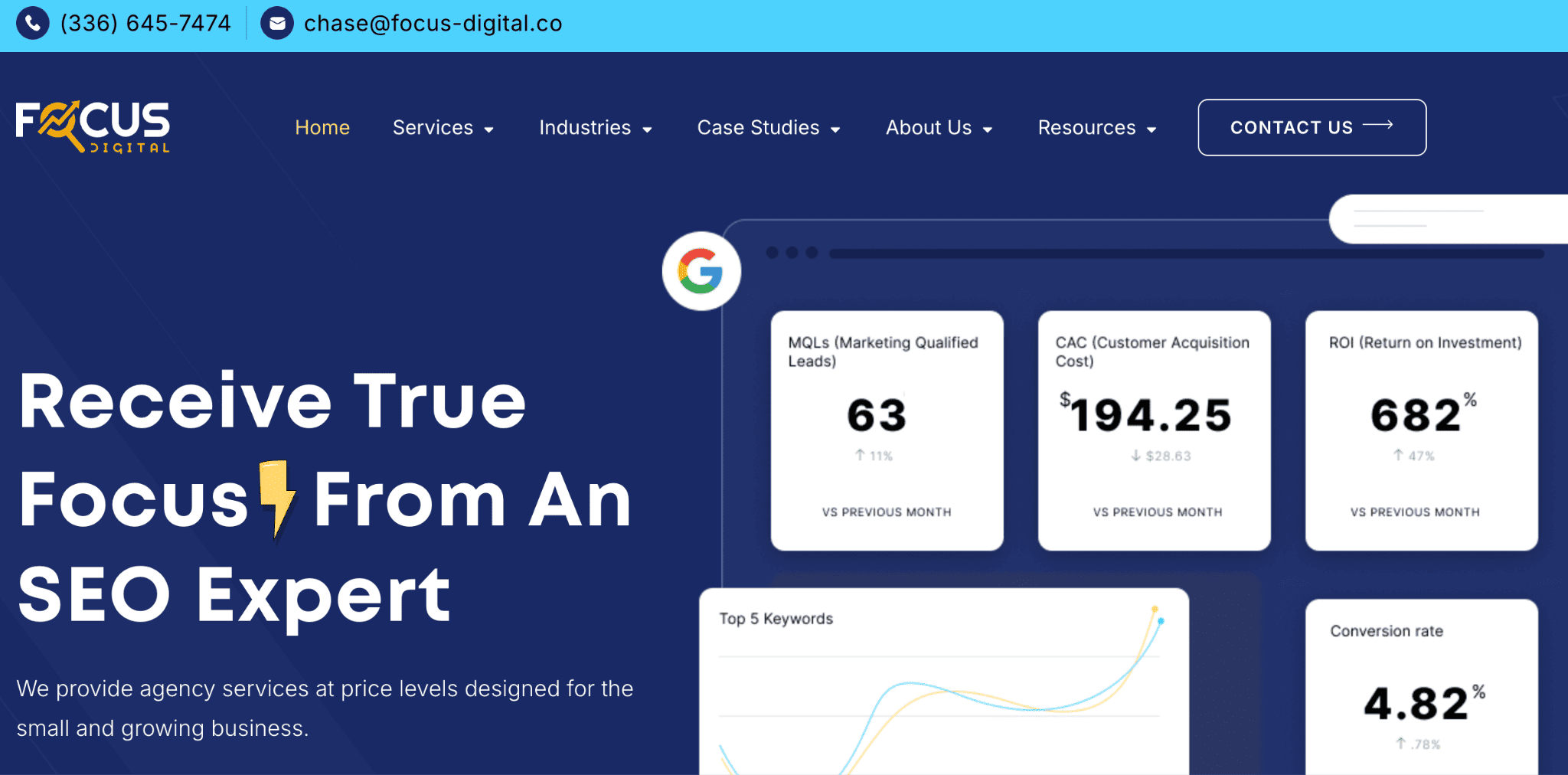Click the Focus Digital logo
Screen dimensions: 1568x775
tap(93, 127)
